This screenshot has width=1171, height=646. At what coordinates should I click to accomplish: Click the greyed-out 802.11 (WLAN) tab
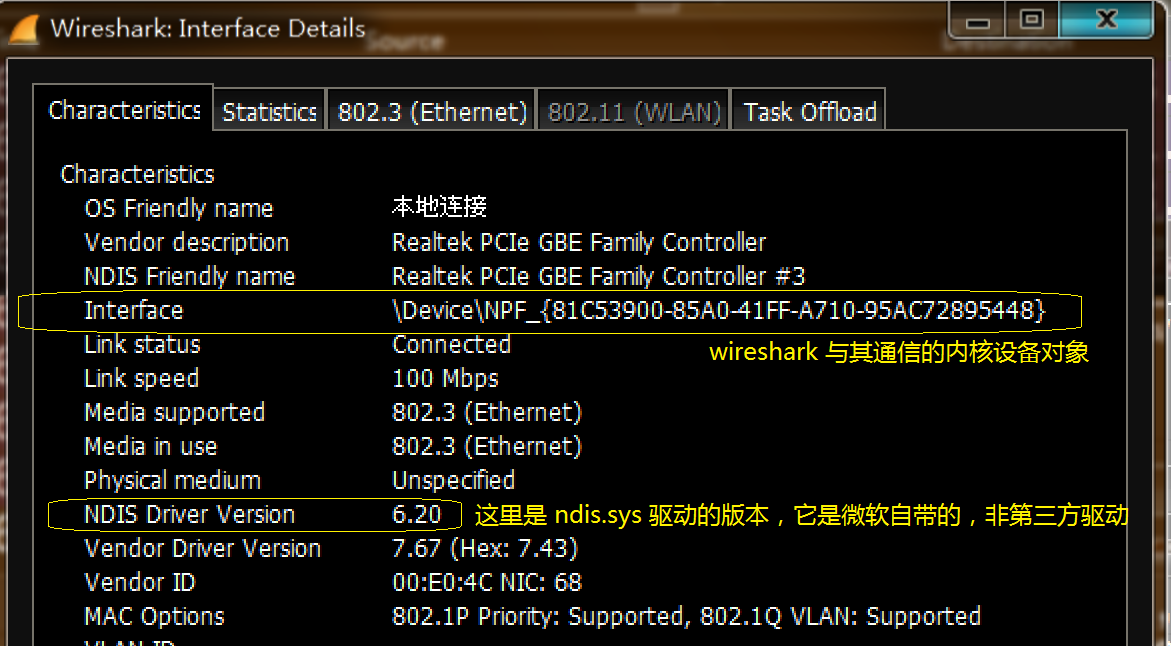pos(634,112)
